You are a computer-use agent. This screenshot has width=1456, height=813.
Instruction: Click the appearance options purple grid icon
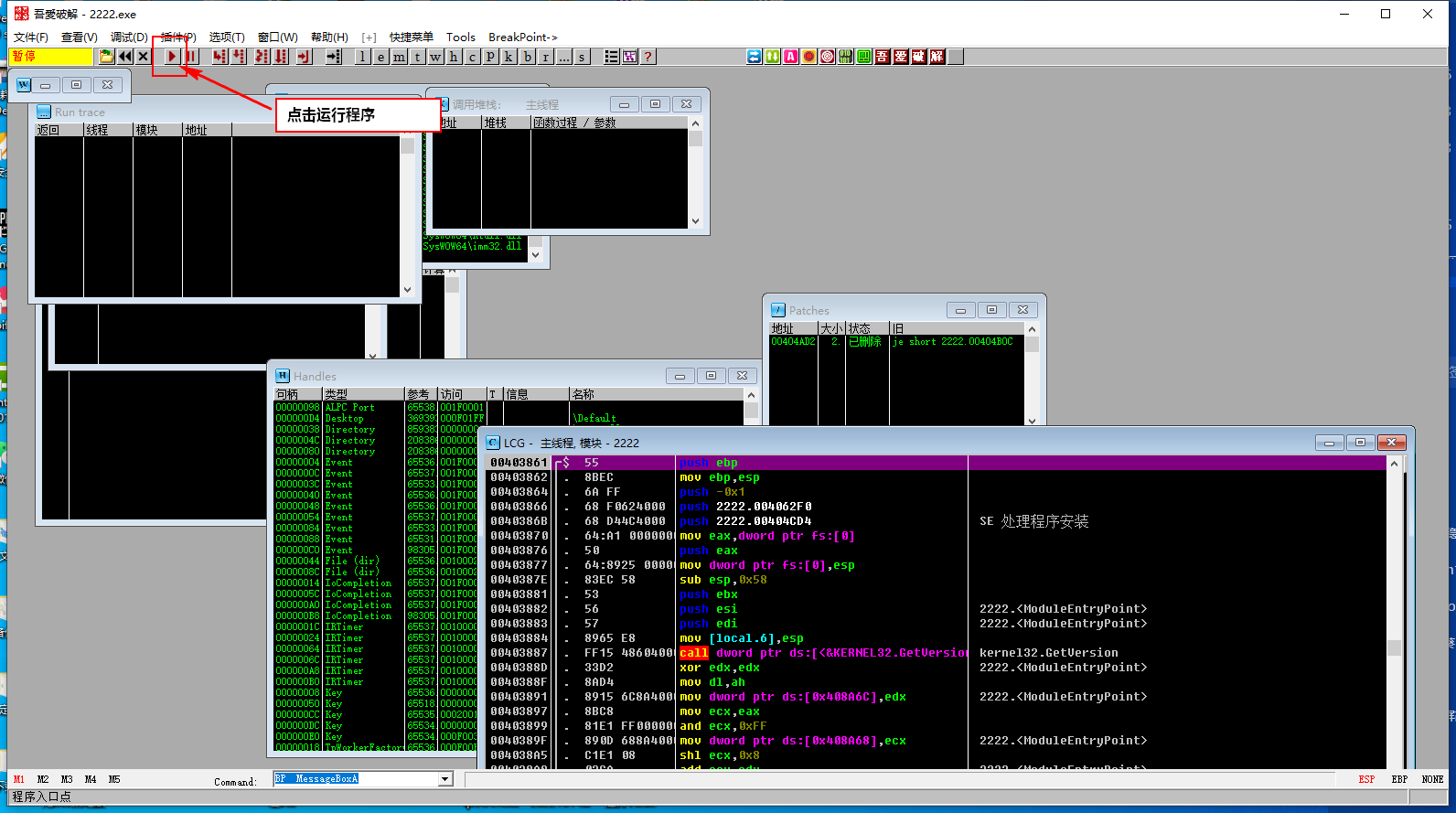coord(630,57)
